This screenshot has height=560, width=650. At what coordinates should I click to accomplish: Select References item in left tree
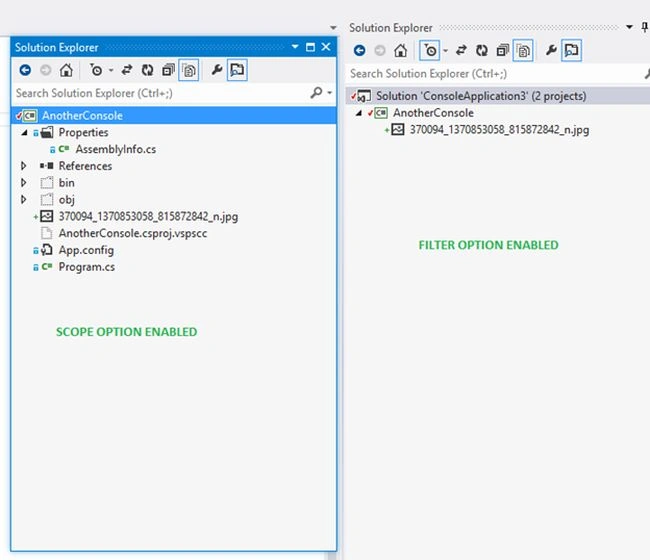[x=85, y=166]
